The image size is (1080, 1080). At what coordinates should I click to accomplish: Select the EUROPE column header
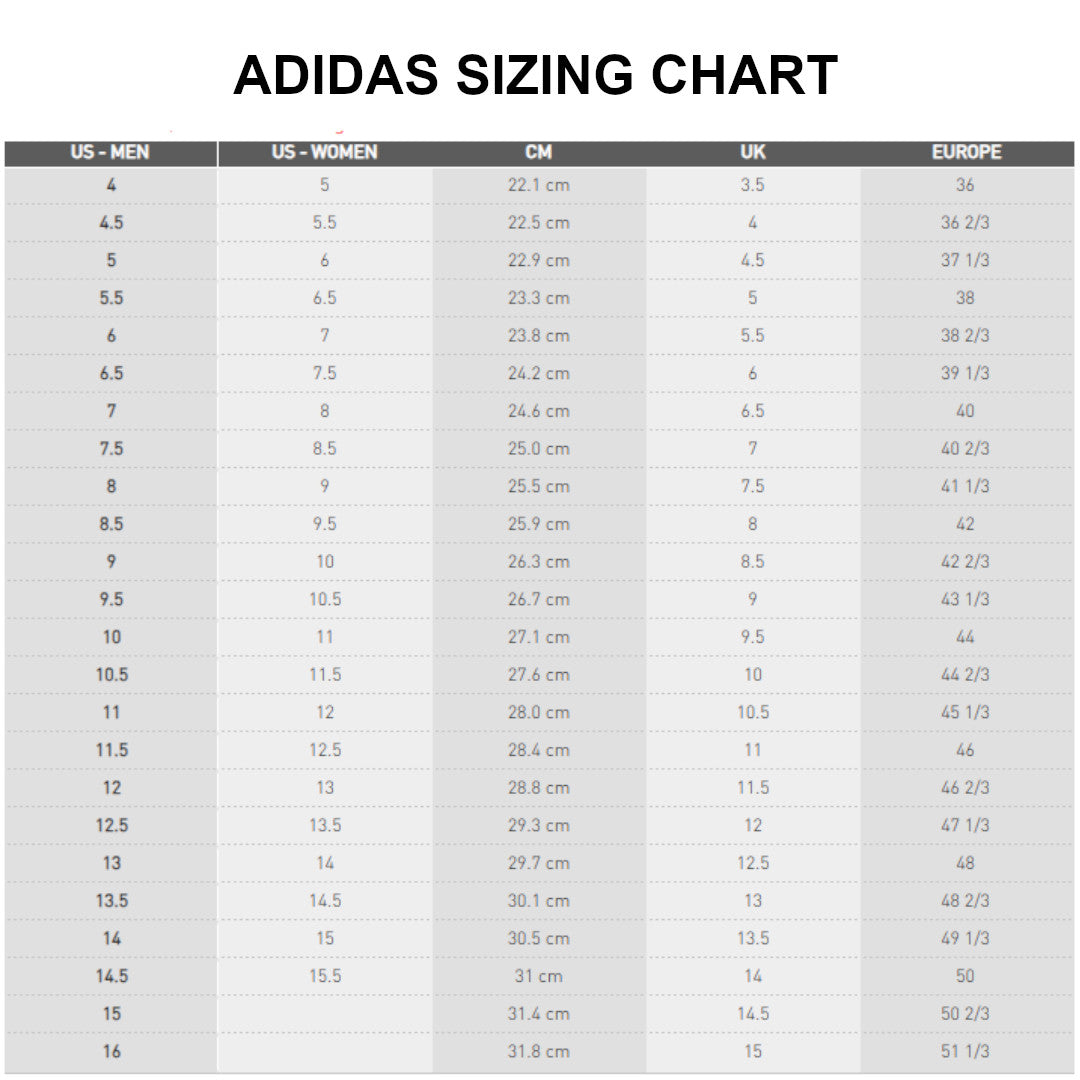tap(966, 153)
